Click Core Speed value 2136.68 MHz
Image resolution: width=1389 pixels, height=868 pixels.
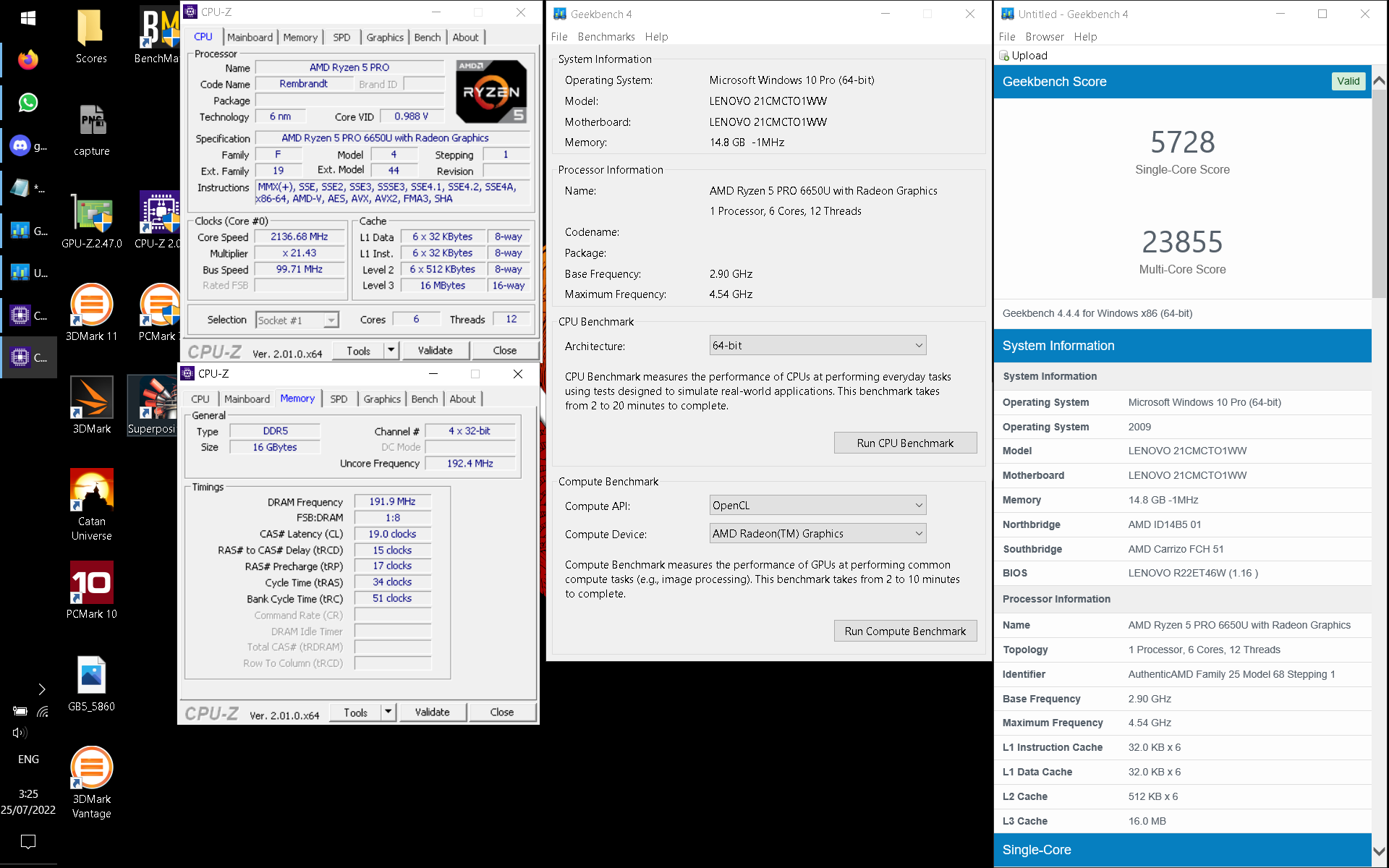[x=300, y=237]
